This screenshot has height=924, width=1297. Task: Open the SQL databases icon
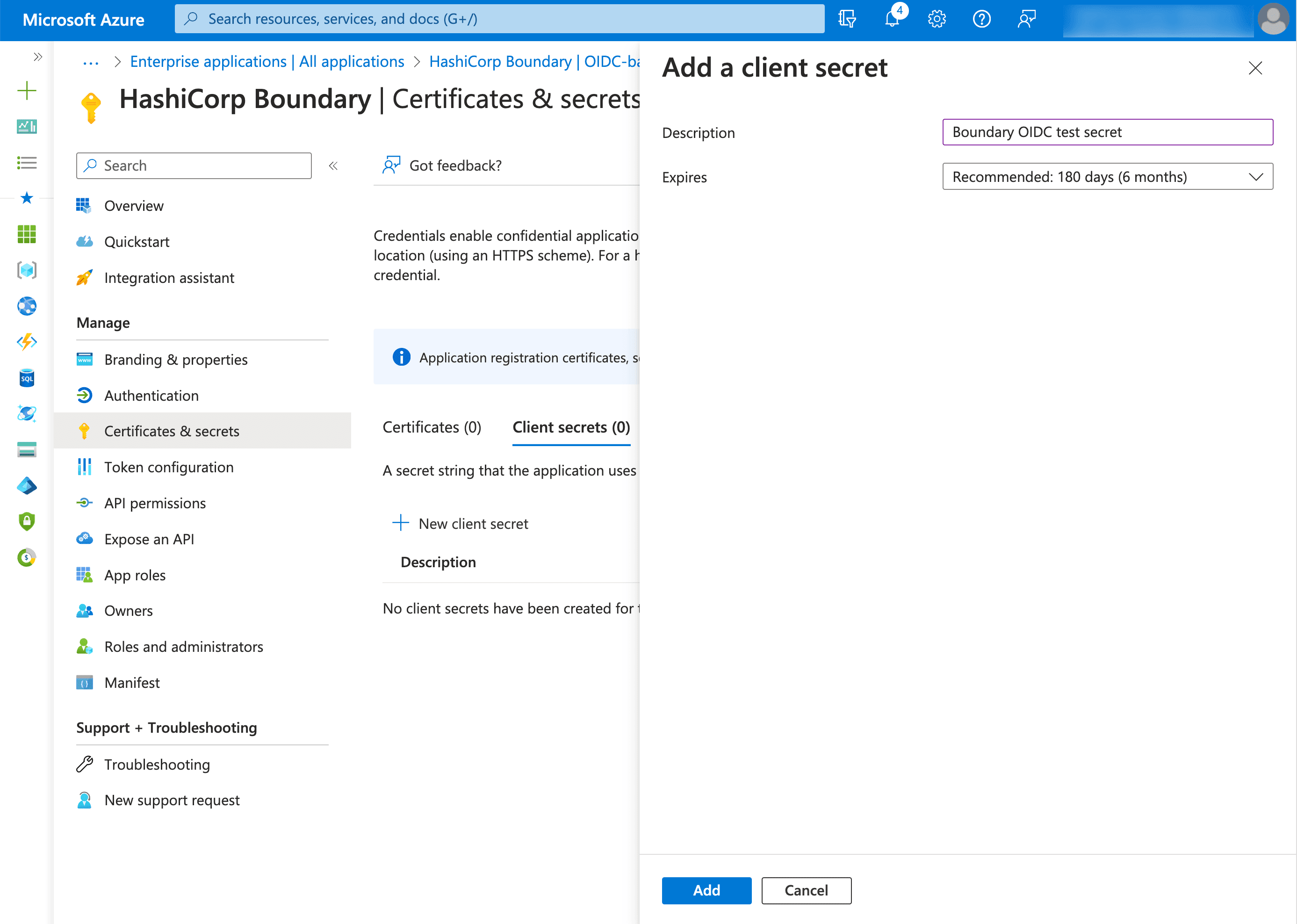[27, 378]
